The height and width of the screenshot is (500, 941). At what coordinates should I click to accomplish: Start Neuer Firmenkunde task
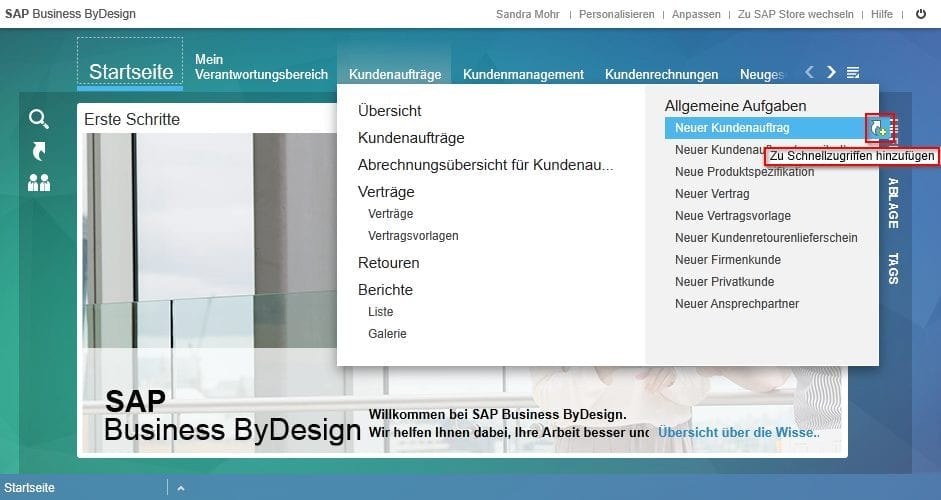728,260
